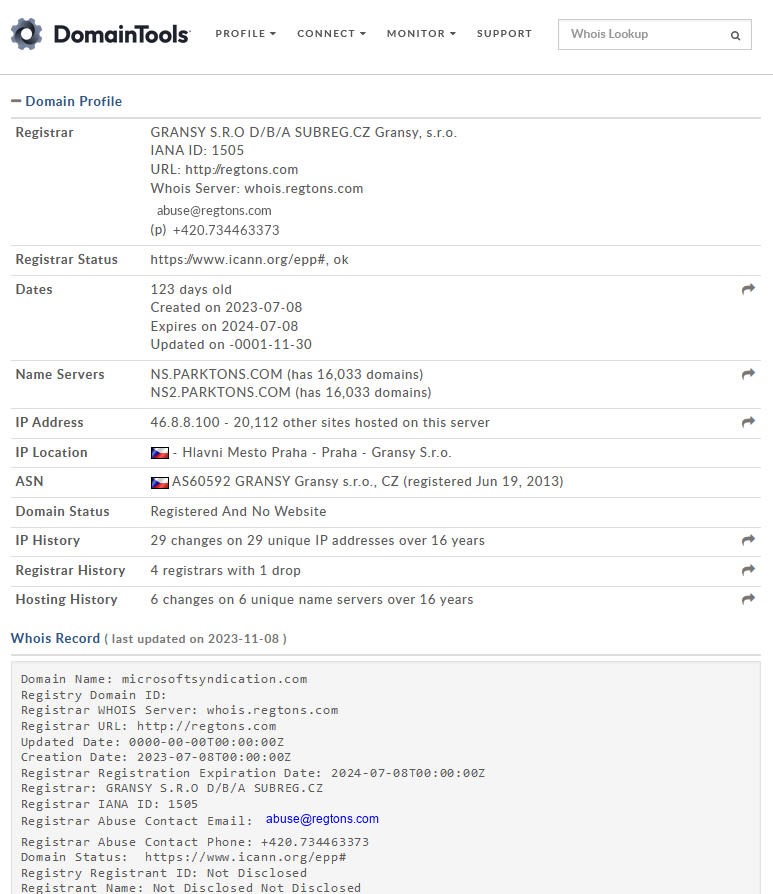Open the share arrow in Hosting History row
This screenshot has height=894, width=773.
[748, 599]
